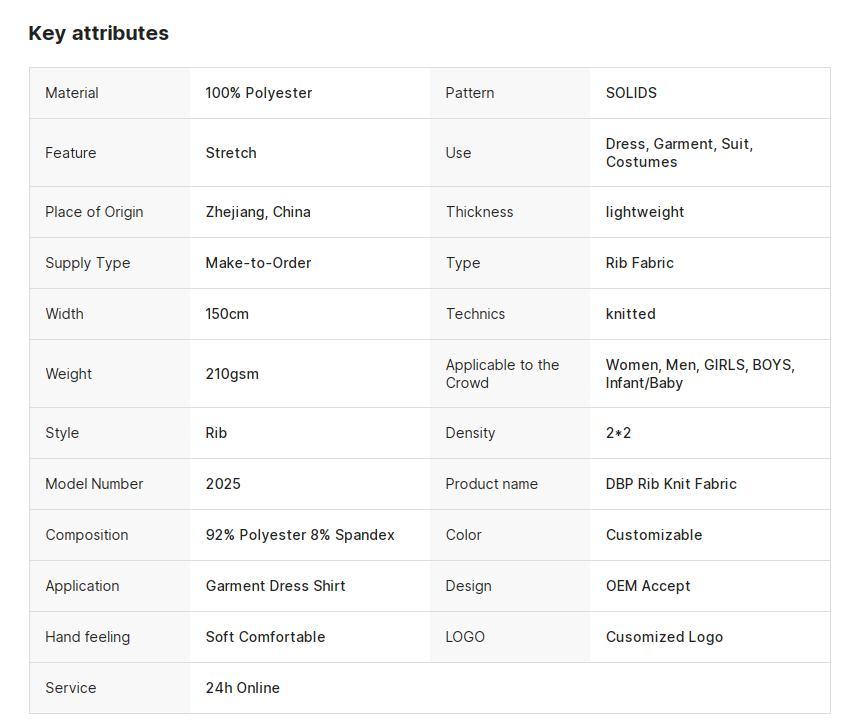Select the 150cm width value
Viewport: 852px width, 727px height.
click(x=227, y=314)
